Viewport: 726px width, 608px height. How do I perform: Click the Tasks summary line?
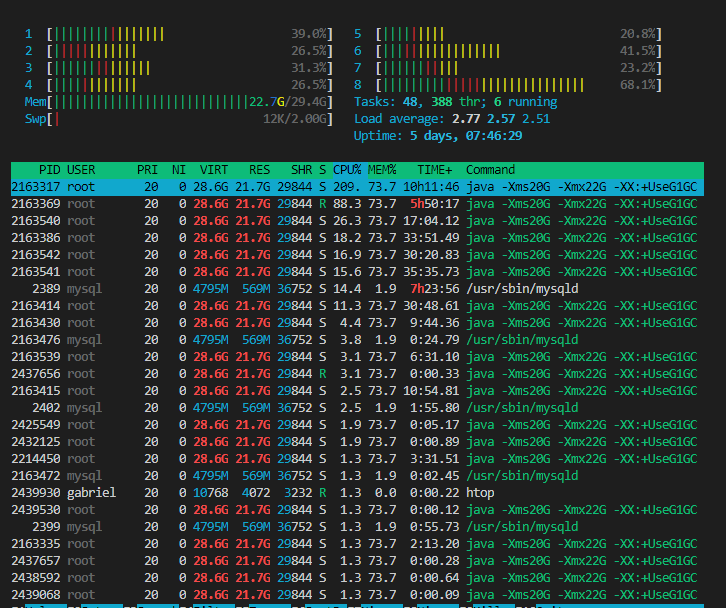pos(456,102)
